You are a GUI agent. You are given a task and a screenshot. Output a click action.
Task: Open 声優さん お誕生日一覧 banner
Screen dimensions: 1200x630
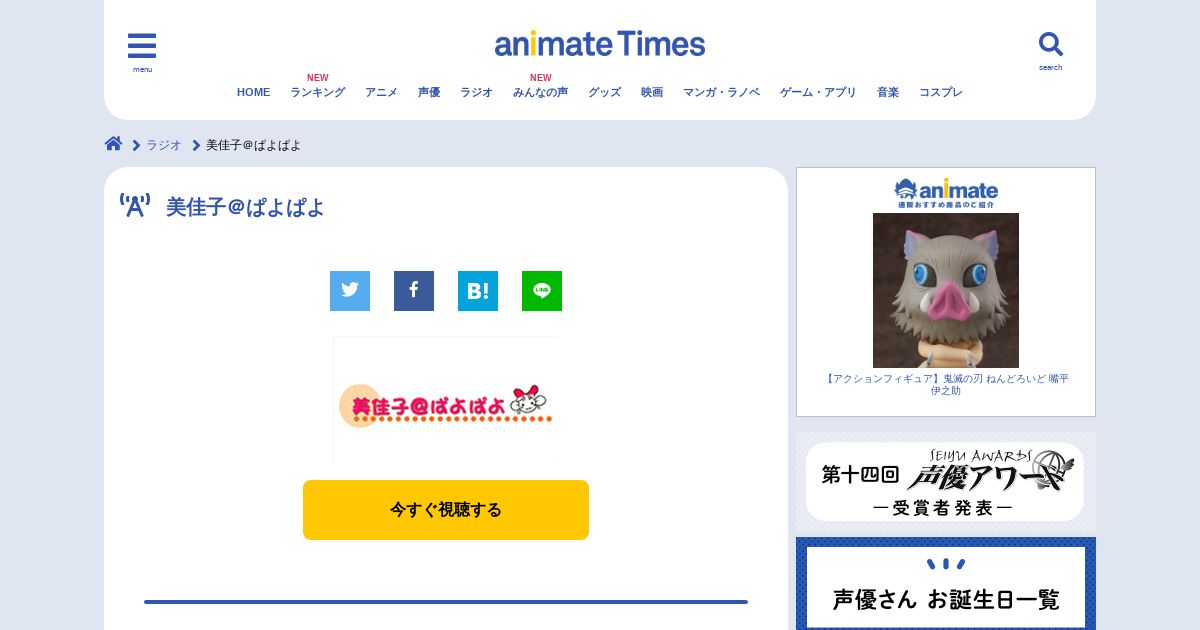pyautogui.click(x=946, y=586)
